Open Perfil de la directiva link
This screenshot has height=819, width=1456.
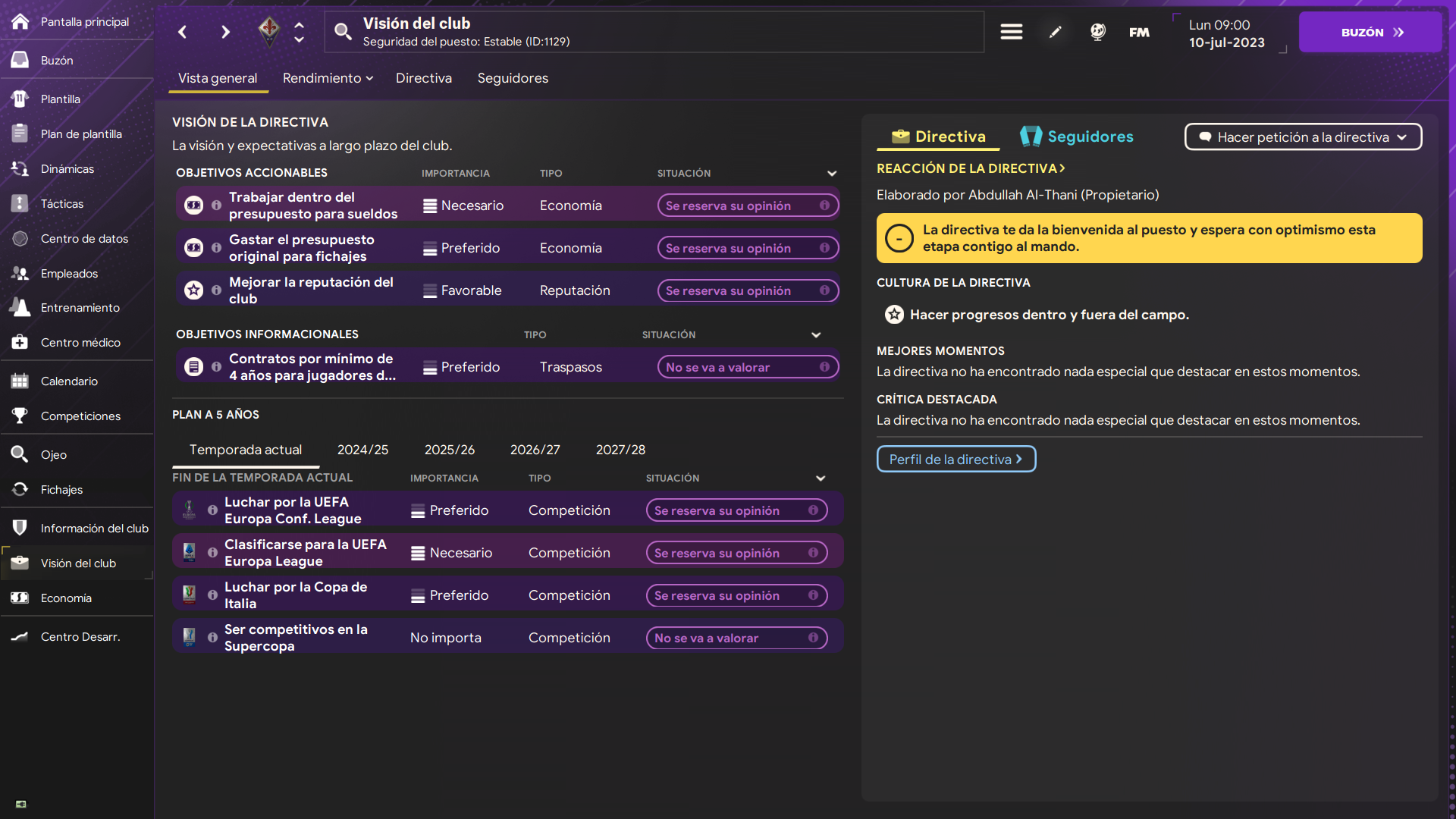[956, 459]
